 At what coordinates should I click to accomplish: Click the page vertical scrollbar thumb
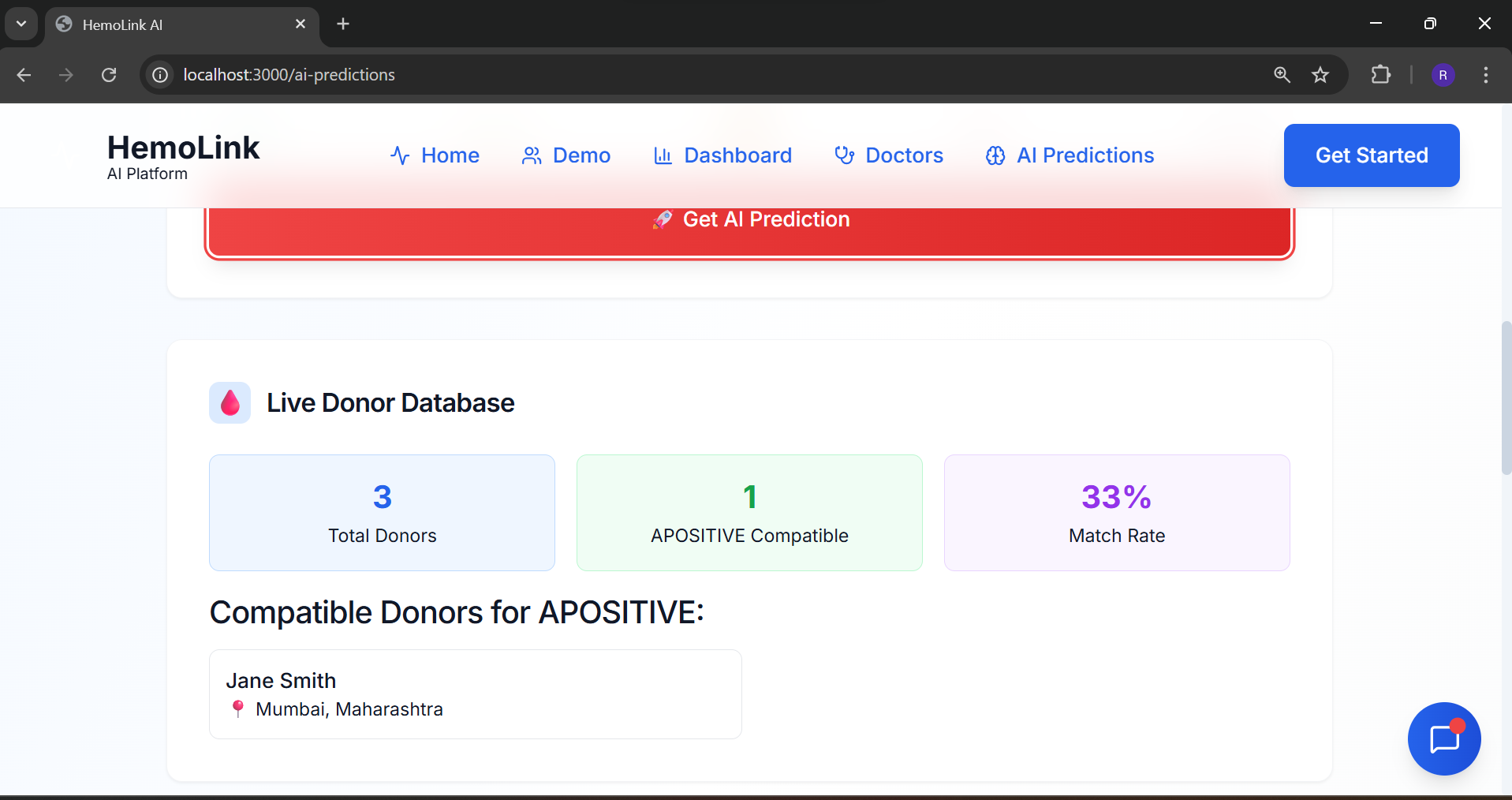pos(1506,398)
